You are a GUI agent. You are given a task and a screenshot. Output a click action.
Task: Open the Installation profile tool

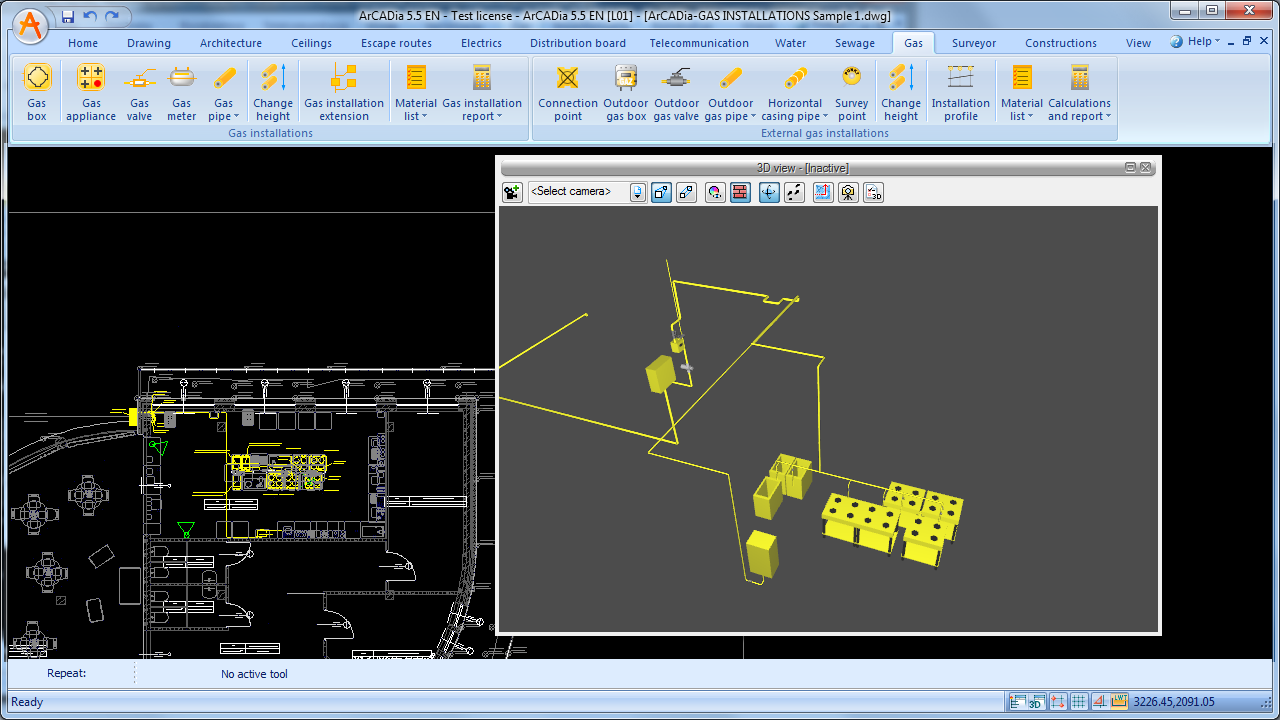tap(960, 92)
